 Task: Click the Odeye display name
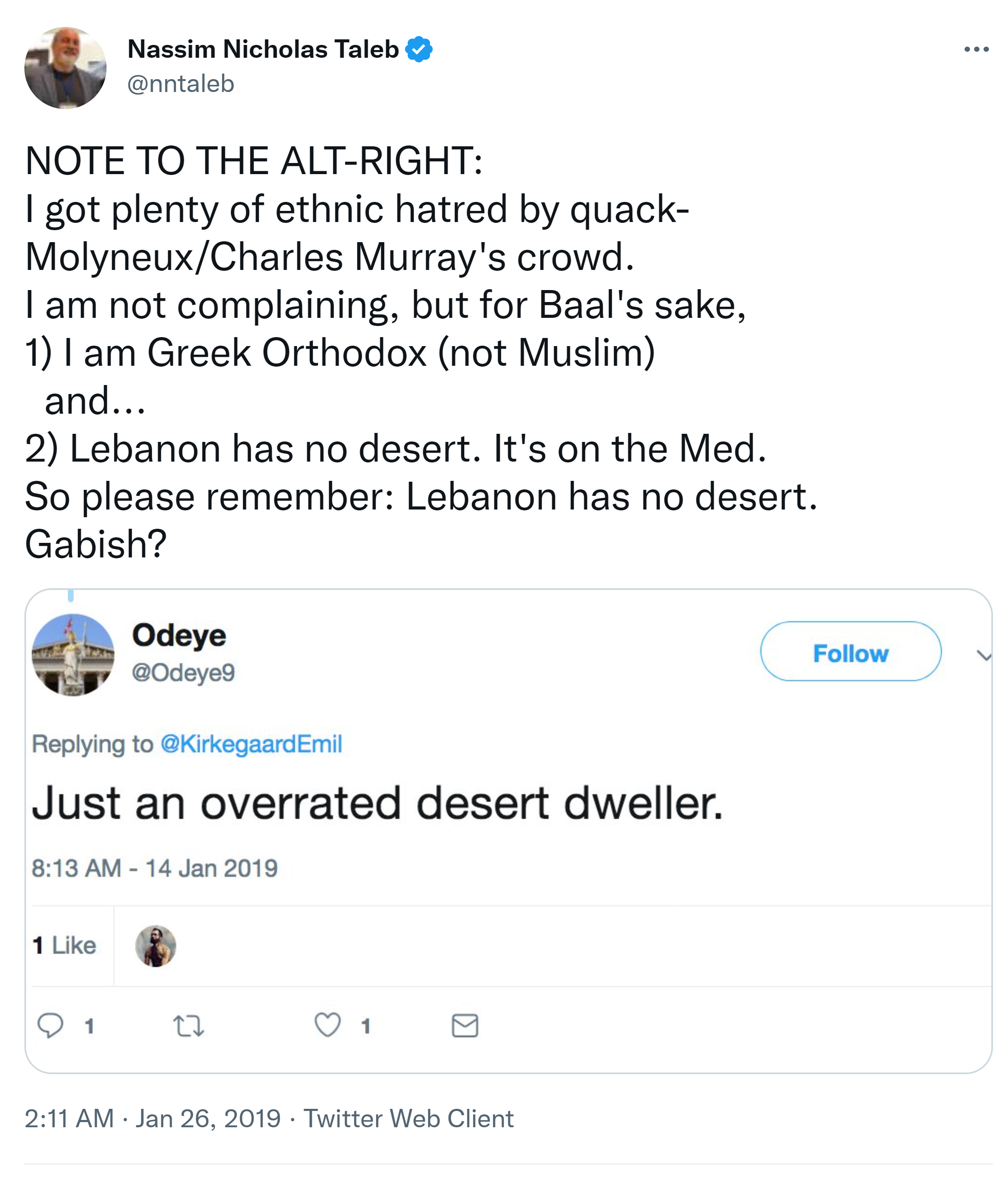click(x=179, y=635)
